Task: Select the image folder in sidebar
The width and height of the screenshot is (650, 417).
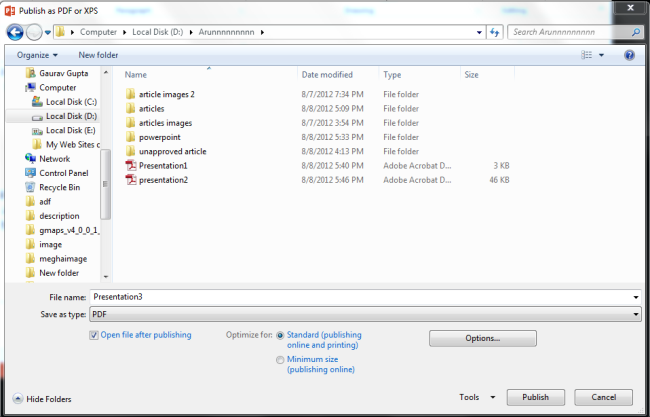Action: pos(44,245)
